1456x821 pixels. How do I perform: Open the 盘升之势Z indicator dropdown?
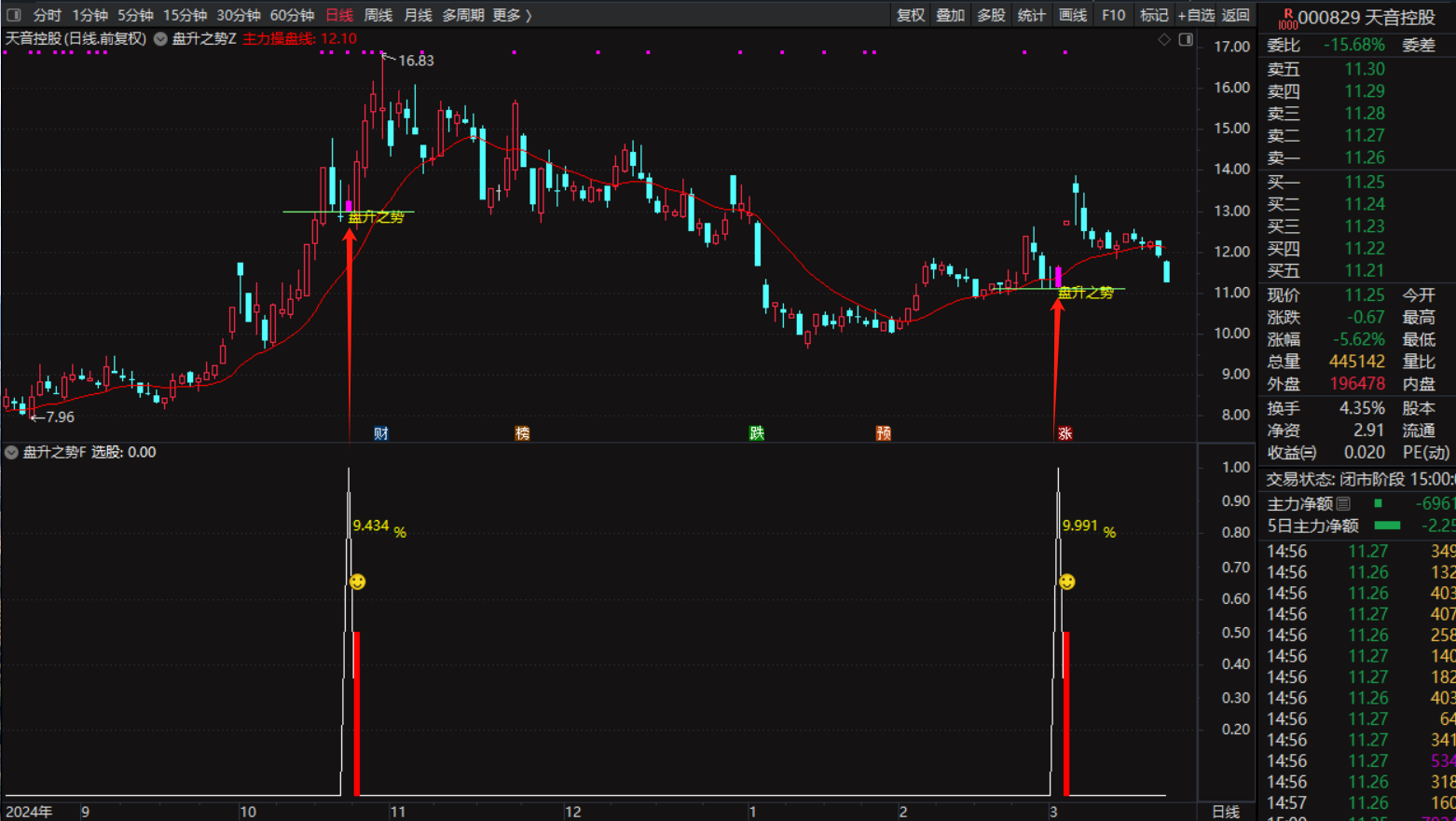pyautogui.click(x=160, y=39)
